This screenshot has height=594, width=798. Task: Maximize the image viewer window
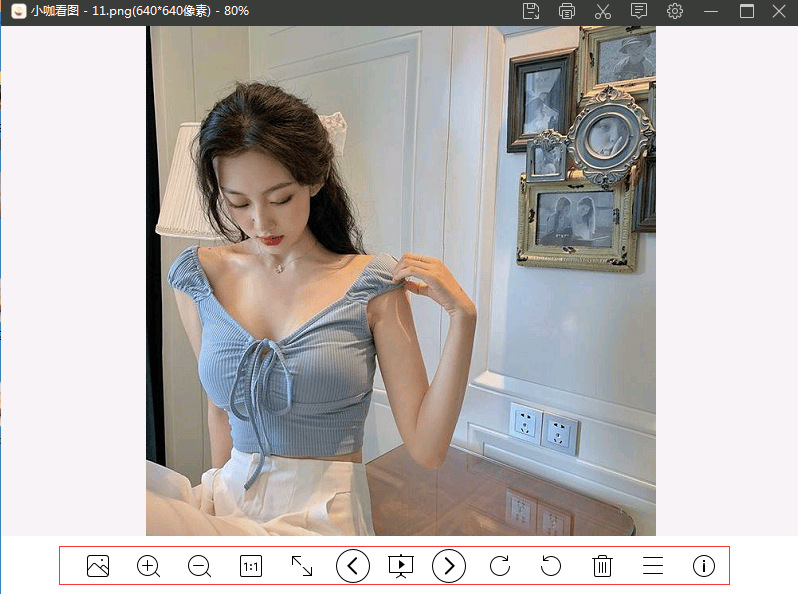click(x=746, y=11)
